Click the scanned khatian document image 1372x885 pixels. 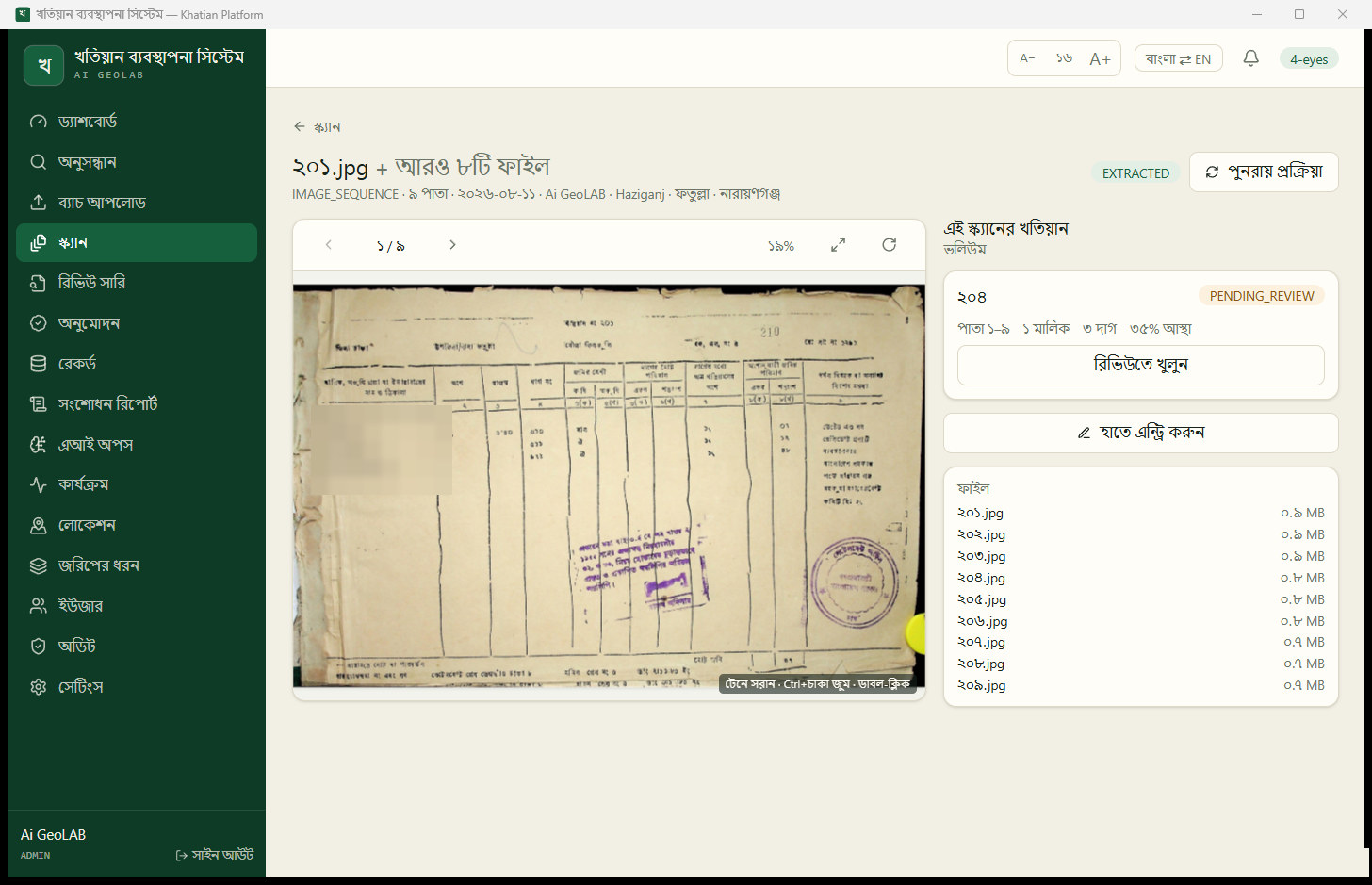(609, 486)
